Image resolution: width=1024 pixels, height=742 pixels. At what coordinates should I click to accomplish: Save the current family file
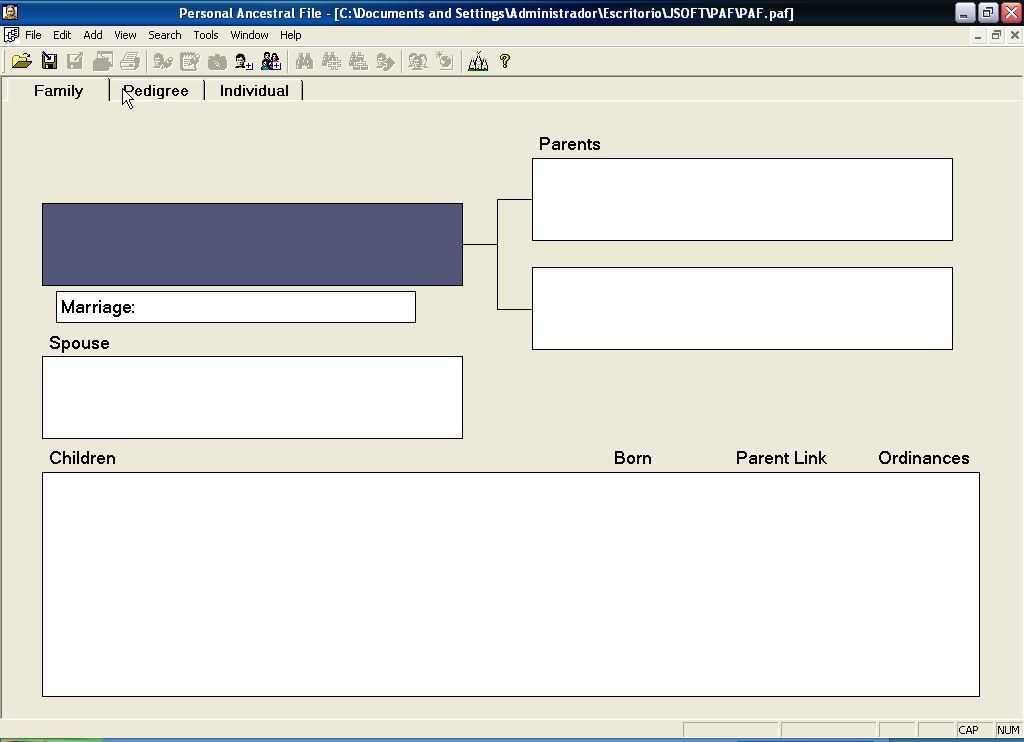(49, 61)
